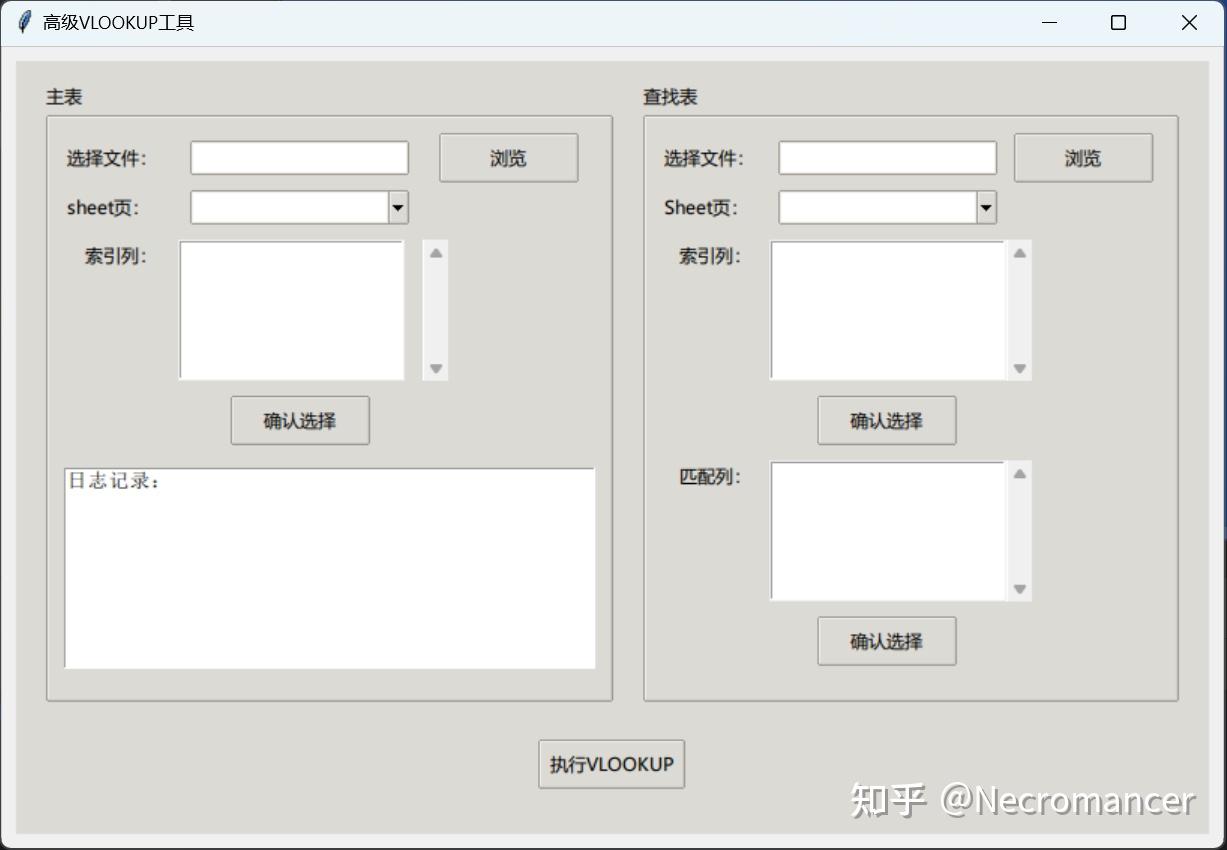Click the 选择文件 input field under 主表
Viewport: 1227px width, 850px height.
[298, 157]
